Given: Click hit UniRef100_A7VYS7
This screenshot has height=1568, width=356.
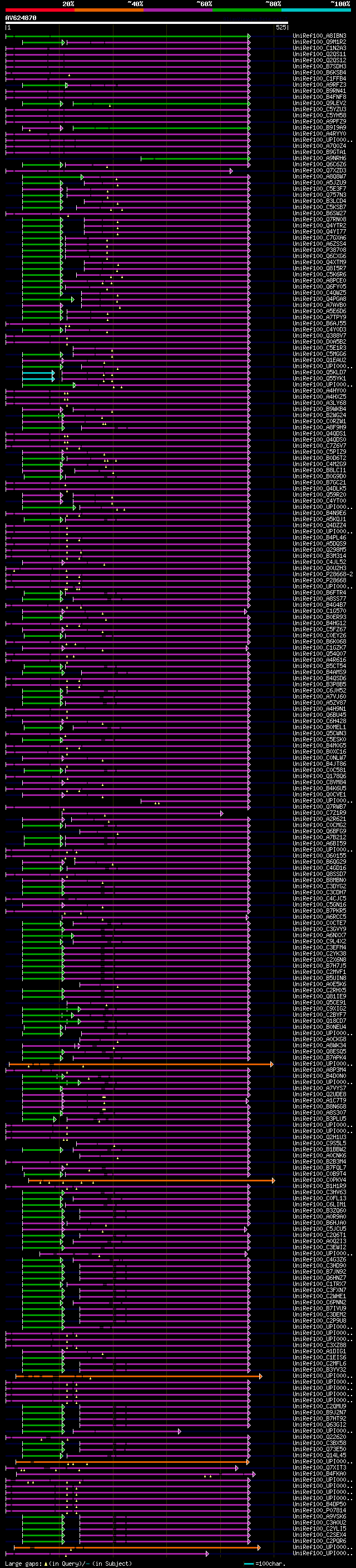Looking at the screenshot, I should click(319, 1088).
